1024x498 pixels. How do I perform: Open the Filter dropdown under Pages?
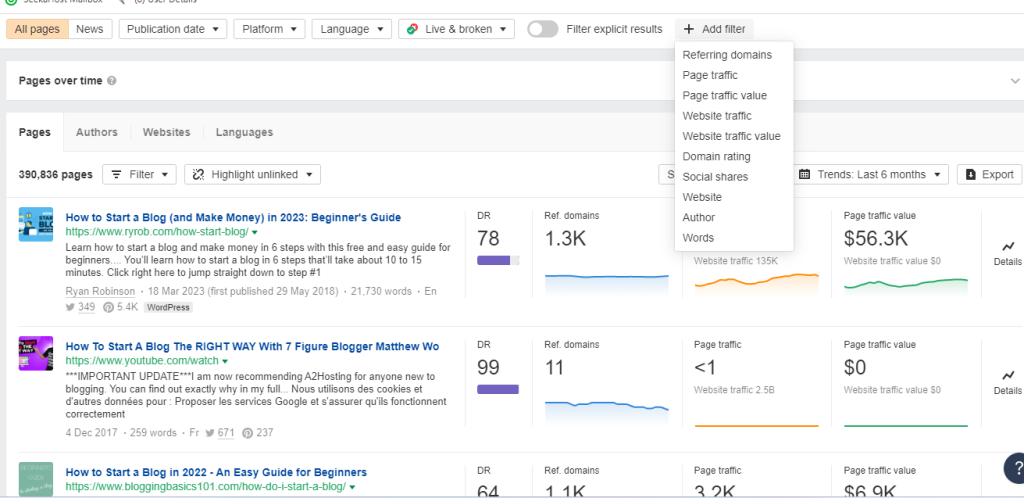point(140,174)
